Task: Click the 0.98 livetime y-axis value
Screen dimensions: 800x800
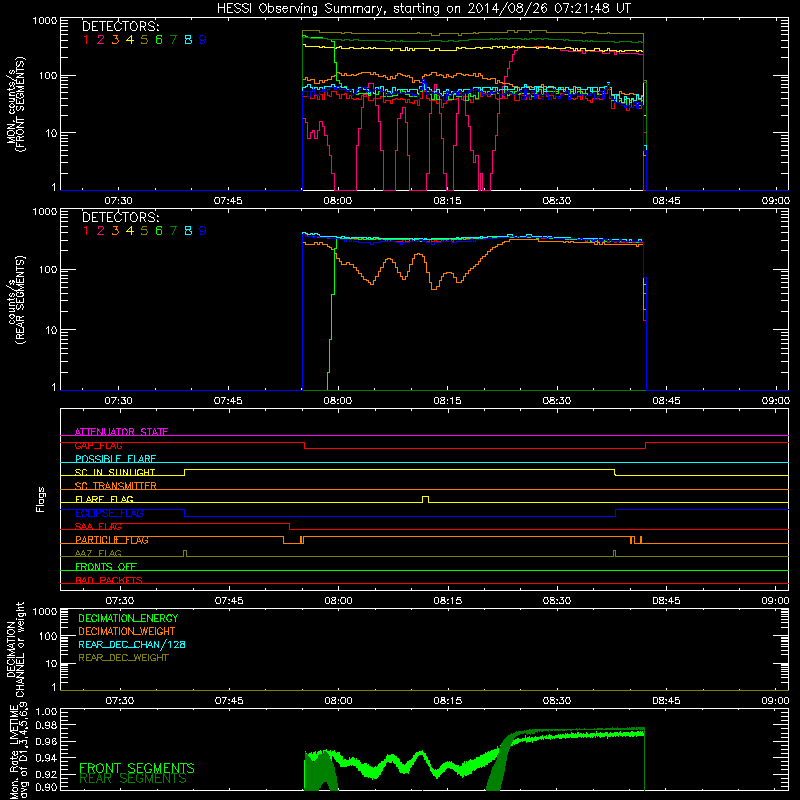Action: tap(46, 725)
